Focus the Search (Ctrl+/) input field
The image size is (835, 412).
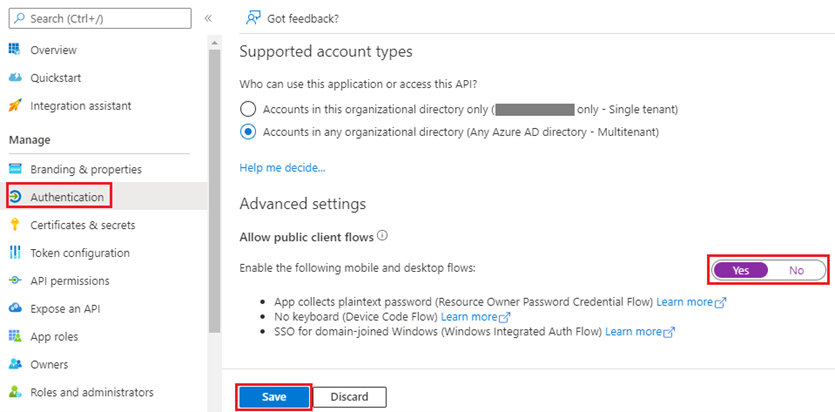tap(100, 18)
